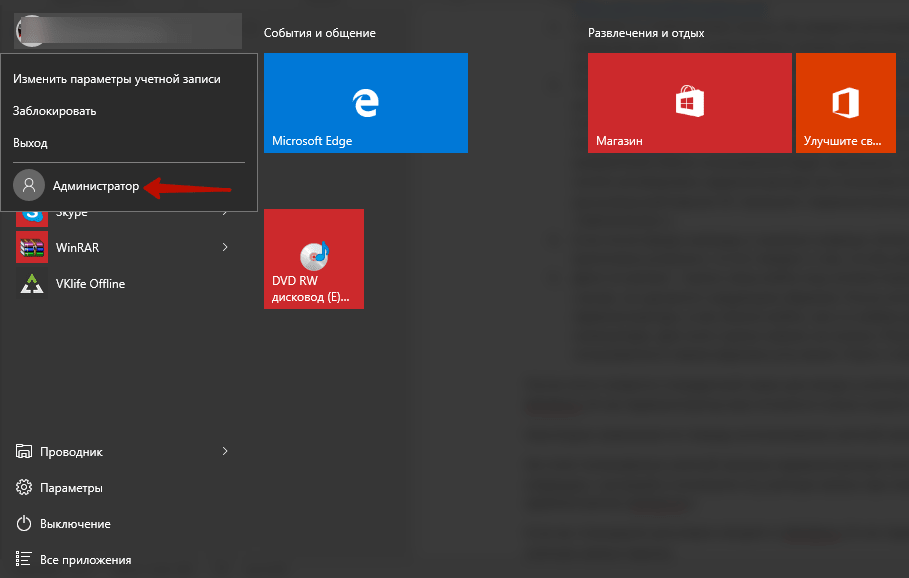Open the Microsoft Edge tile
The height and width of the screenshot is (578, 909).
coord(365,103)
